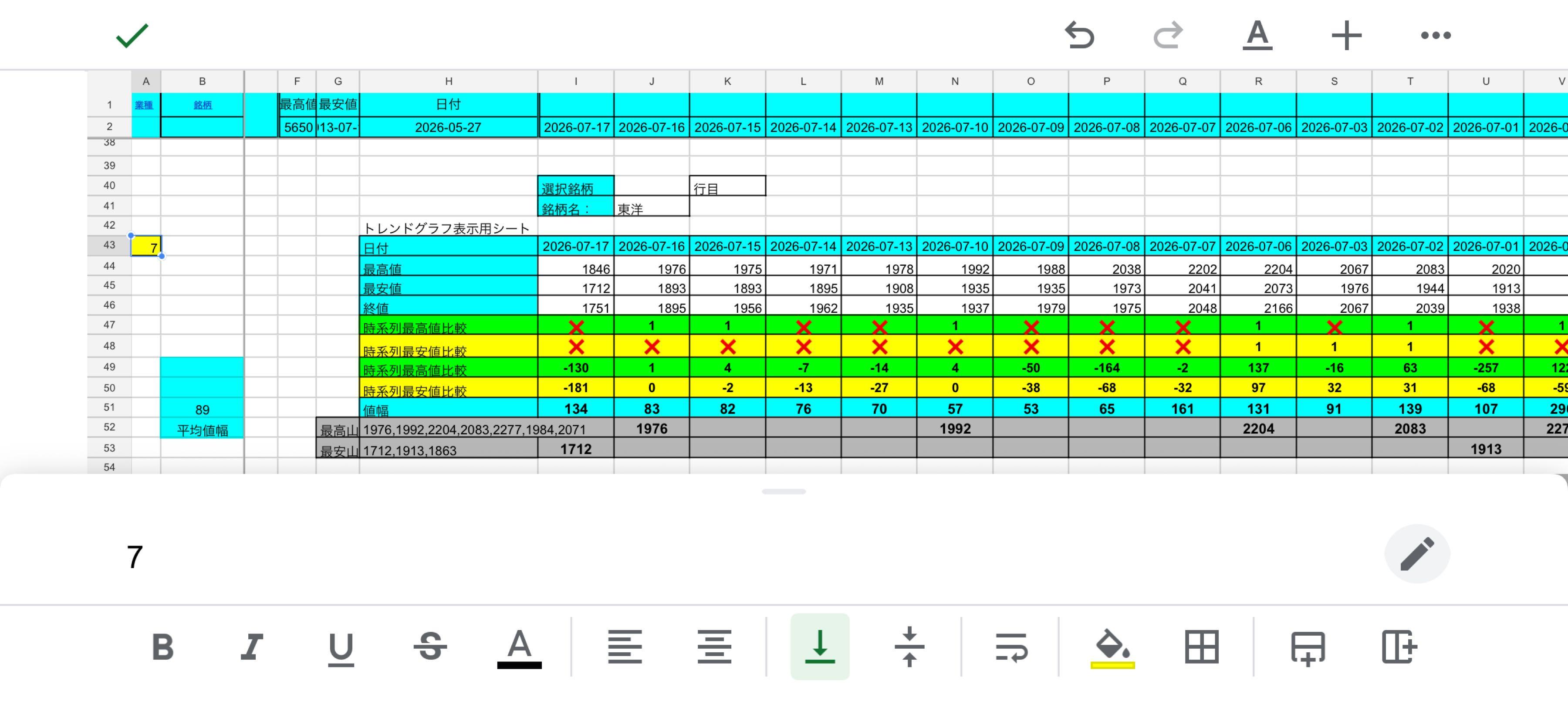Select the row 47 header
Screen dimensions: 1568x725
click(109, 325)
